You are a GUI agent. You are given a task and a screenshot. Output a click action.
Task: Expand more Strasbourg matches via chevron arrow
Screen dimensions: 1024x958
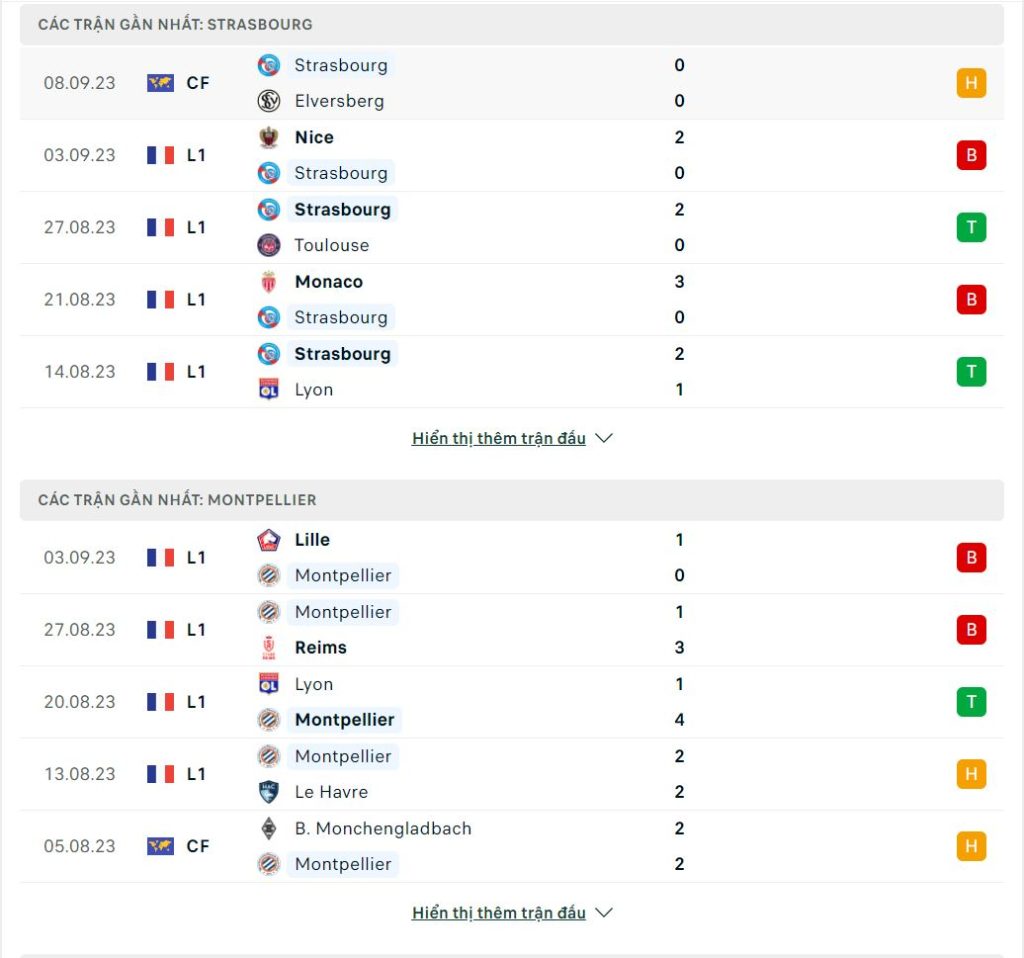604,438
